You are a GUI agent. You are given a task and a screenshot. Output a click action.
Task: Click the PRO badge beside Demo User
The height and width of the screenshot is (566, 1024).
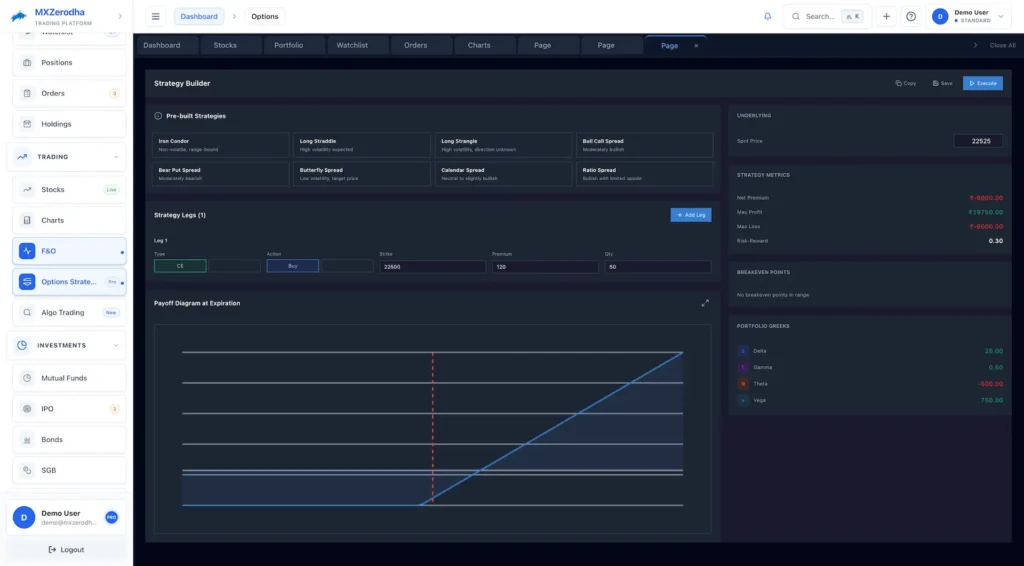pyautogui.click(x=112, y=517)
